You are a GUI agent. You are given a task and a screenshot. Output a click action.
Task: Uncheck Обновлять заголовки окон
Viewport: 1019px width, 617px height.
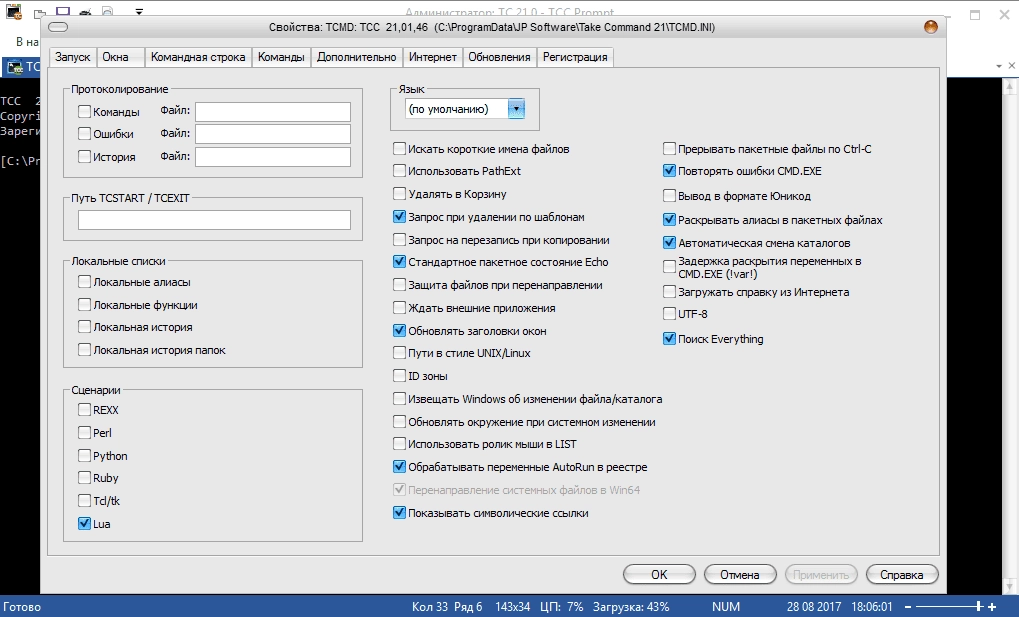point(399,330)
